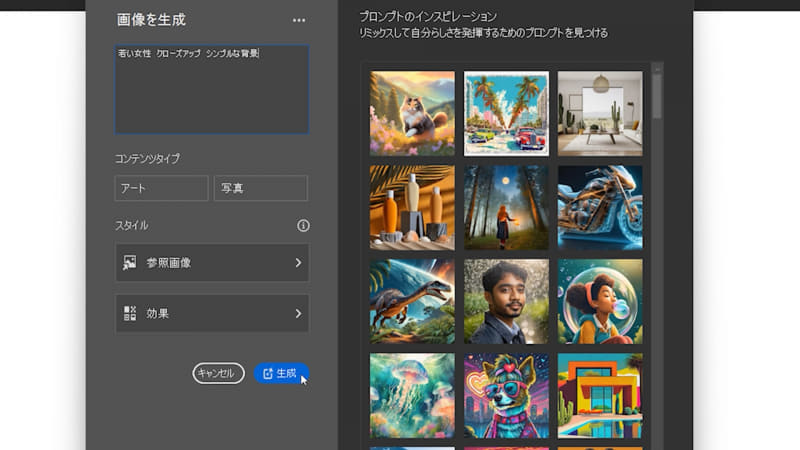
Task: Click the キャンセル button
Action: coord(218,373)
